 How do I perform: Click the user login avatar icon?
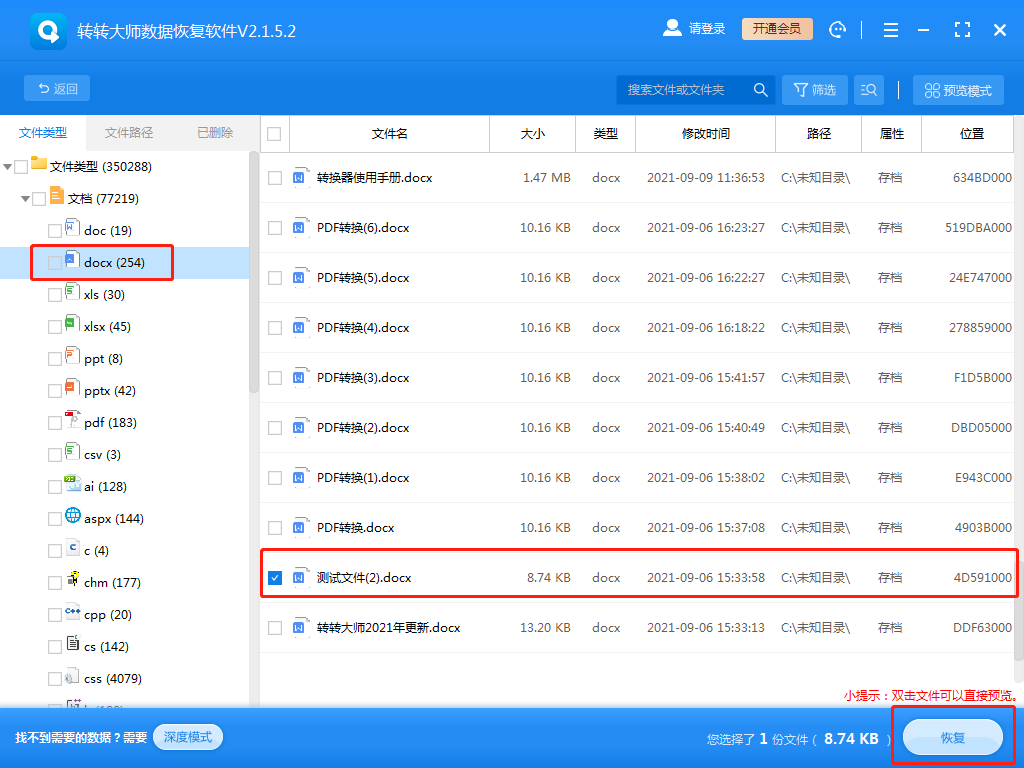point(672,28)
